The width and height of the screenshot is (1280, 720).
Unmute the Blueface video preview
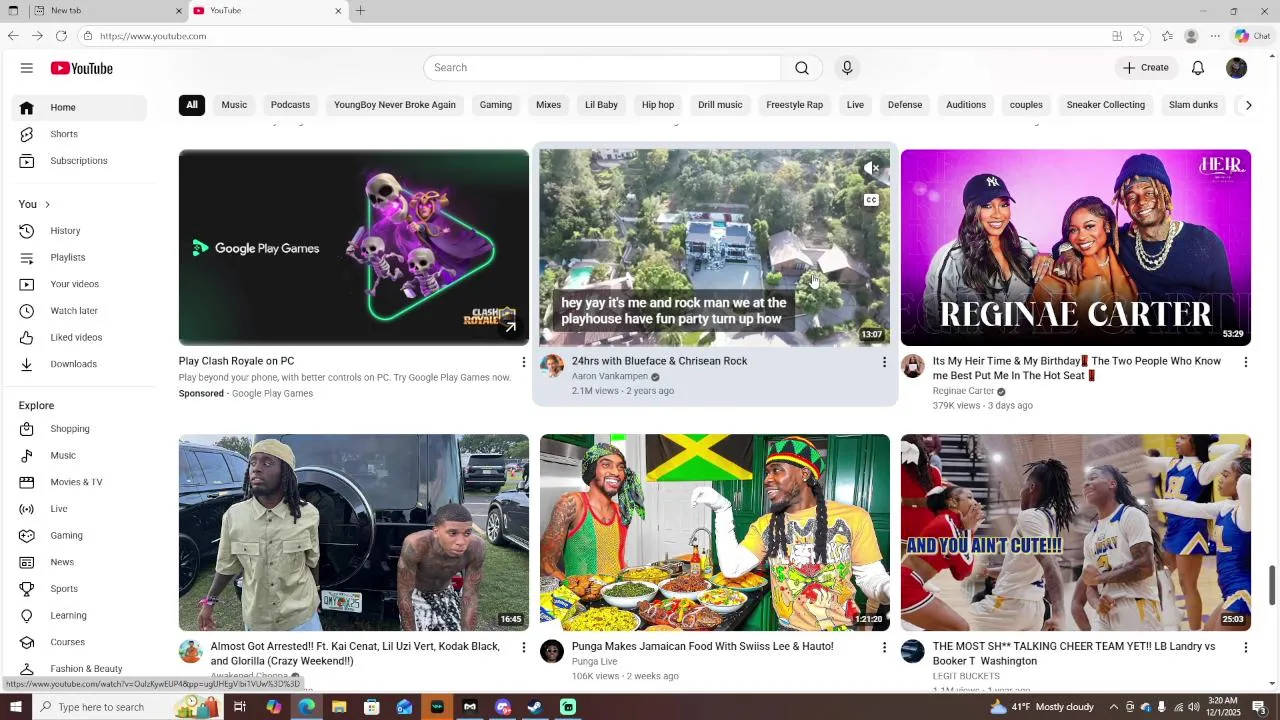pyautogui.click(x=872, y=168)
